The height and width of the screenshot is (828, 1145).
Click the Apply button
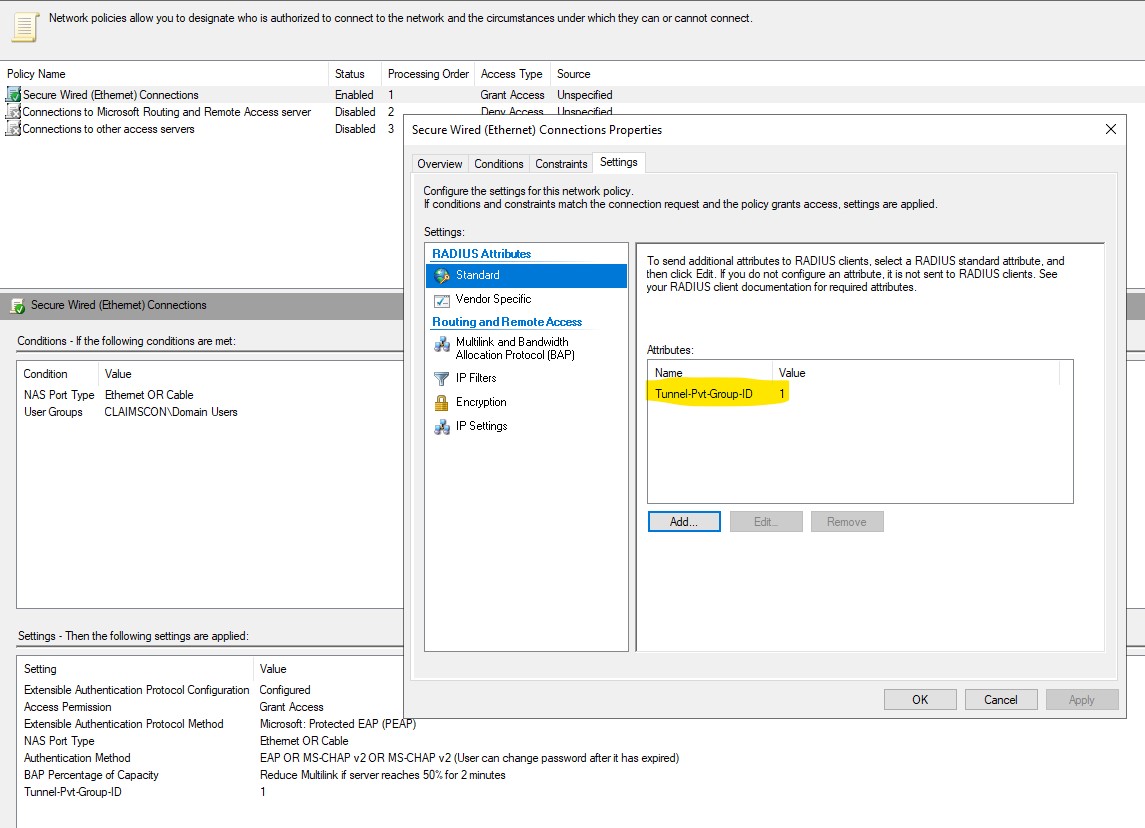pyautogui.click(x=1081, y=699)
